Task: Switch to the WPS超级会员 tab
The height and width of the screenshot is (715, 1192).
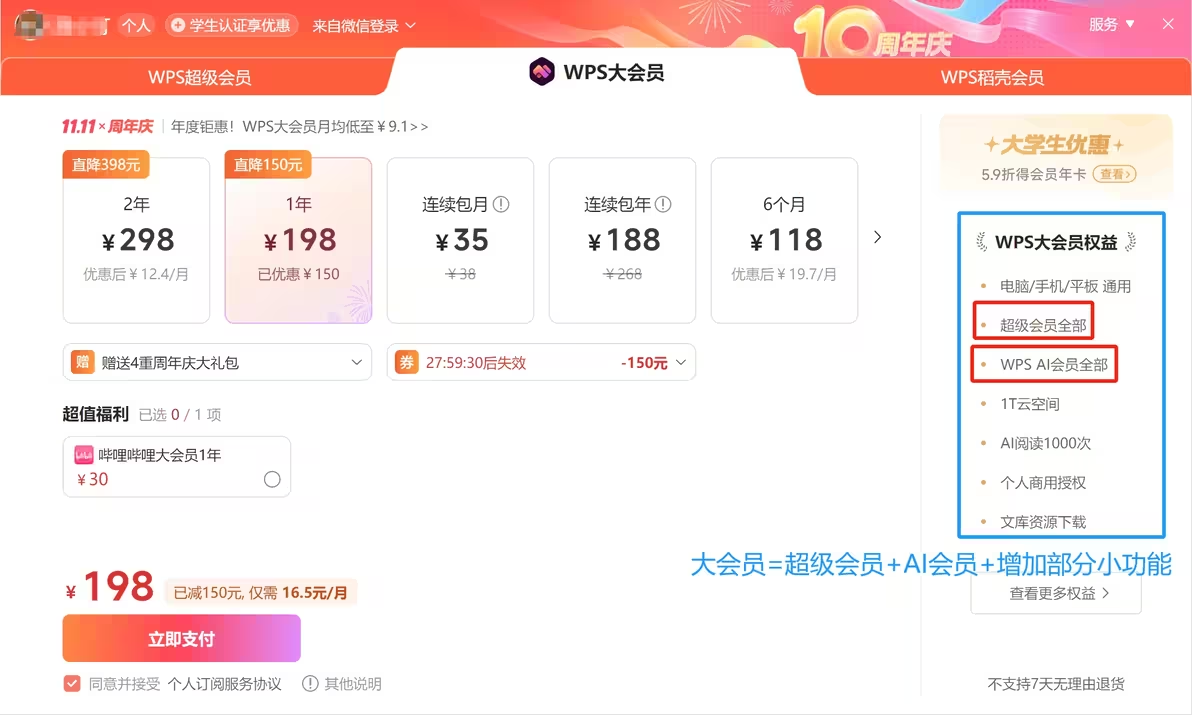Action: [199, 77]
